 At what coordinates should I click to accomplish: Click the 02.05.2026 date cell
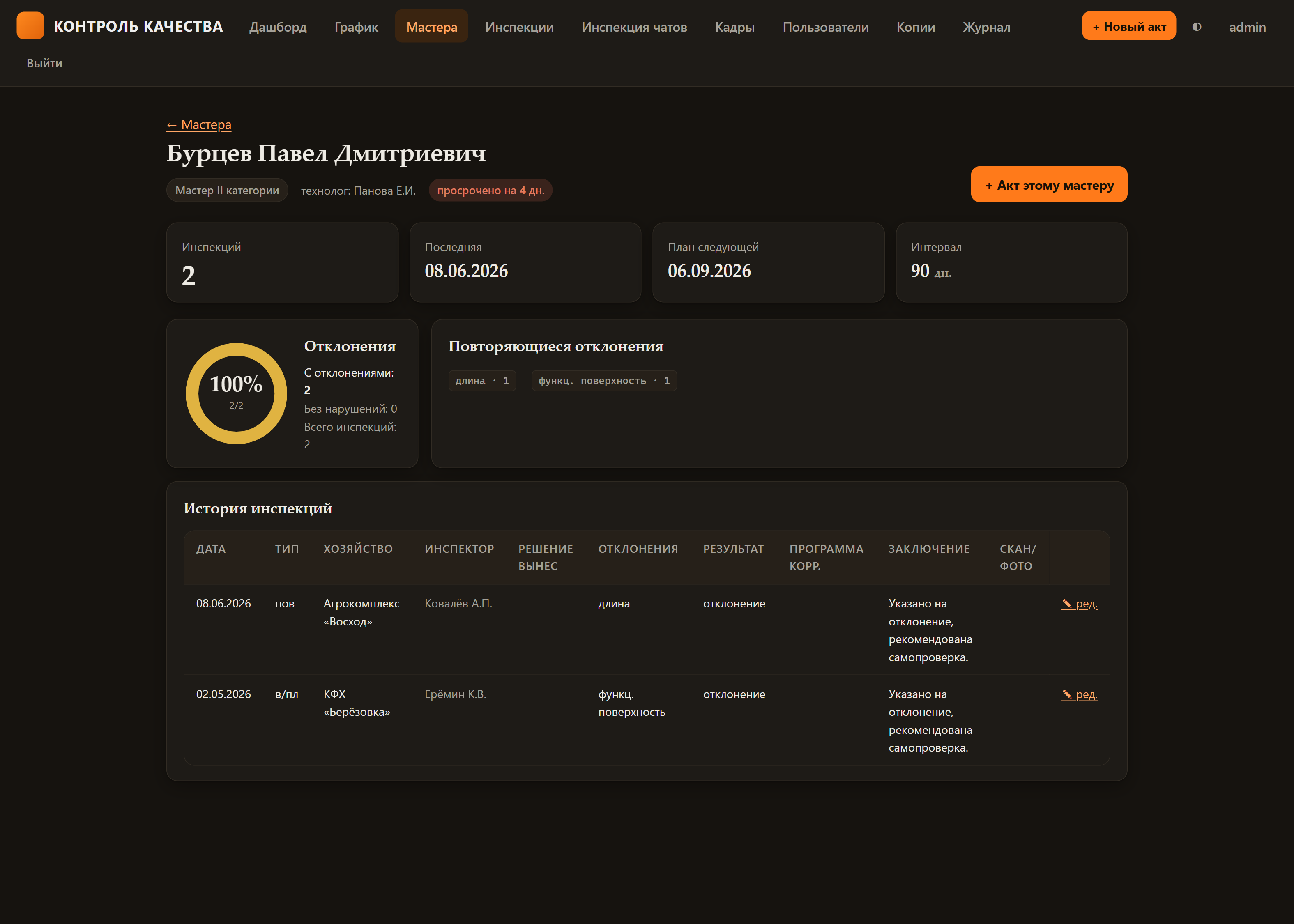tap(223, 694)
